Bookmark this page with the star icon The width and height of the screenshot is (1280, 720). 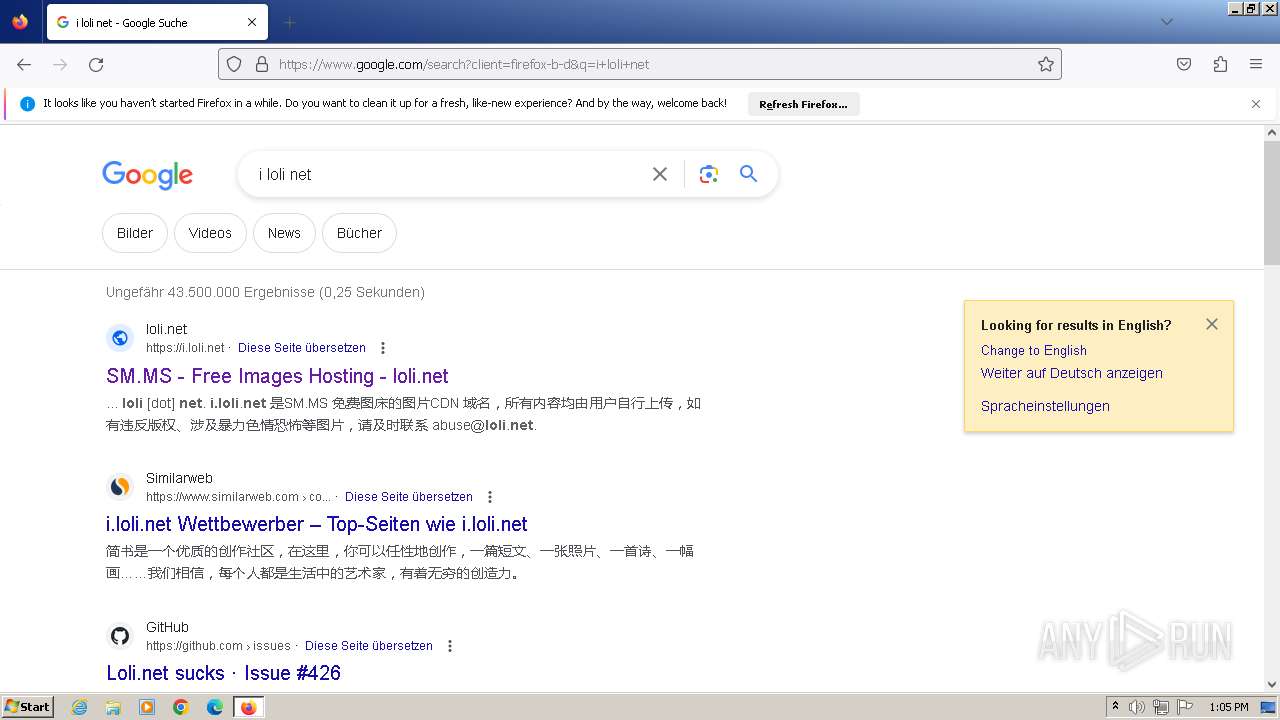(x=1046, y=64)
